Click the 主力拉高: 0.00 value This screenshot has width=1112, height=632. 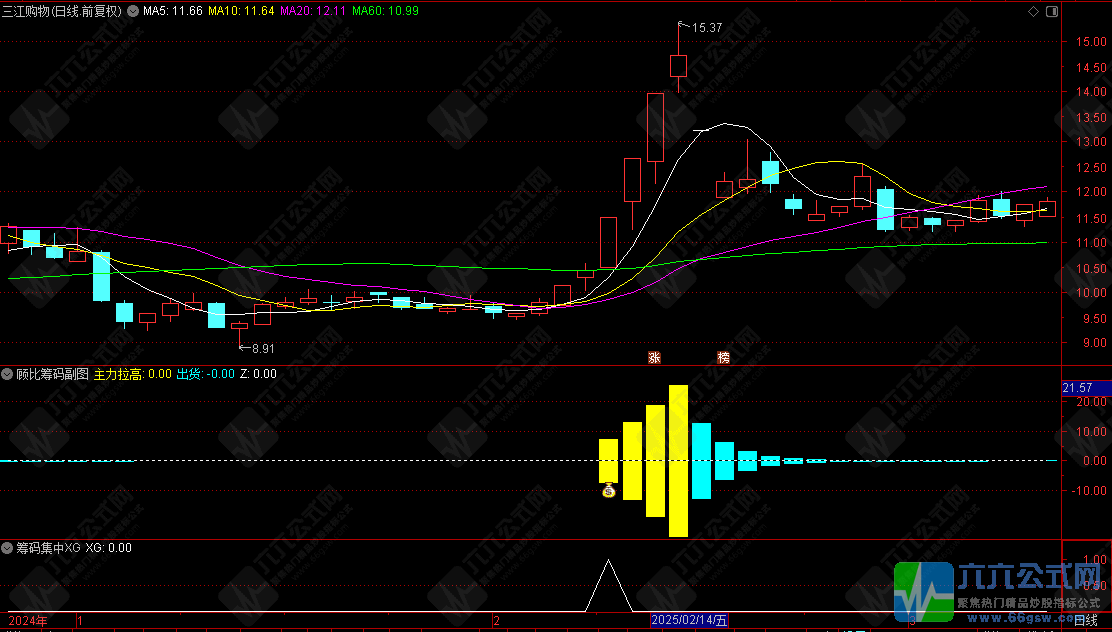pyautogui.click(x=133, y=374)
